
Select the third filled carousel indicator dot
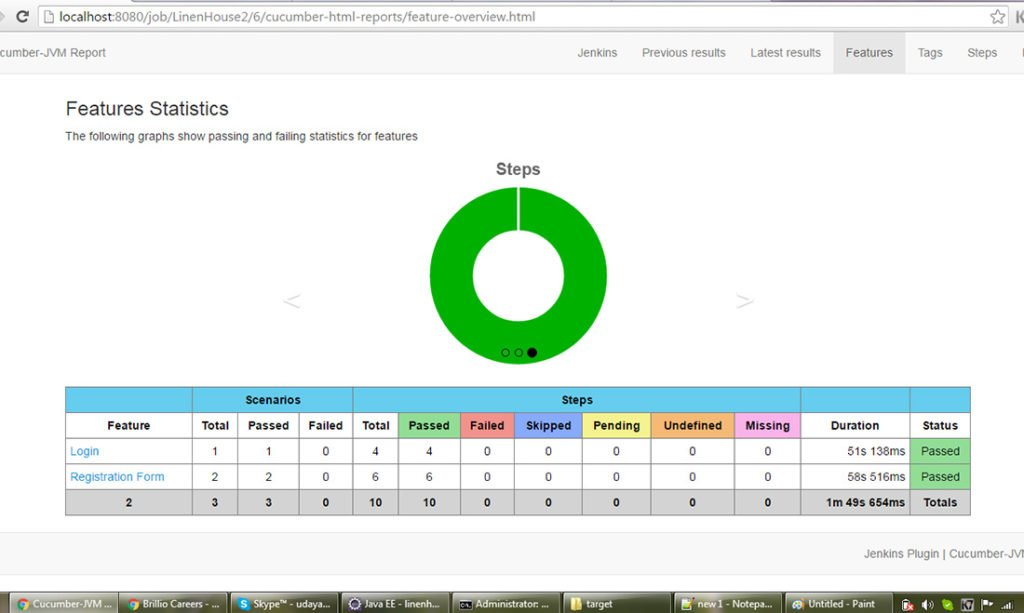point(532,353)
